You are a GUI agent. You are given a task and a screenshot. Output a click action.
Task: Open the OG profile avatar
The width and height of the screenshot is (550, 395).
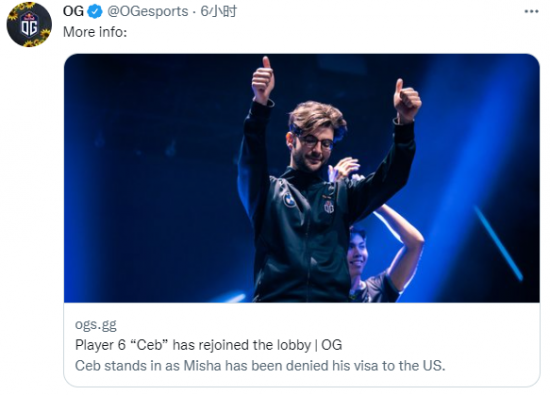point(29,24)
